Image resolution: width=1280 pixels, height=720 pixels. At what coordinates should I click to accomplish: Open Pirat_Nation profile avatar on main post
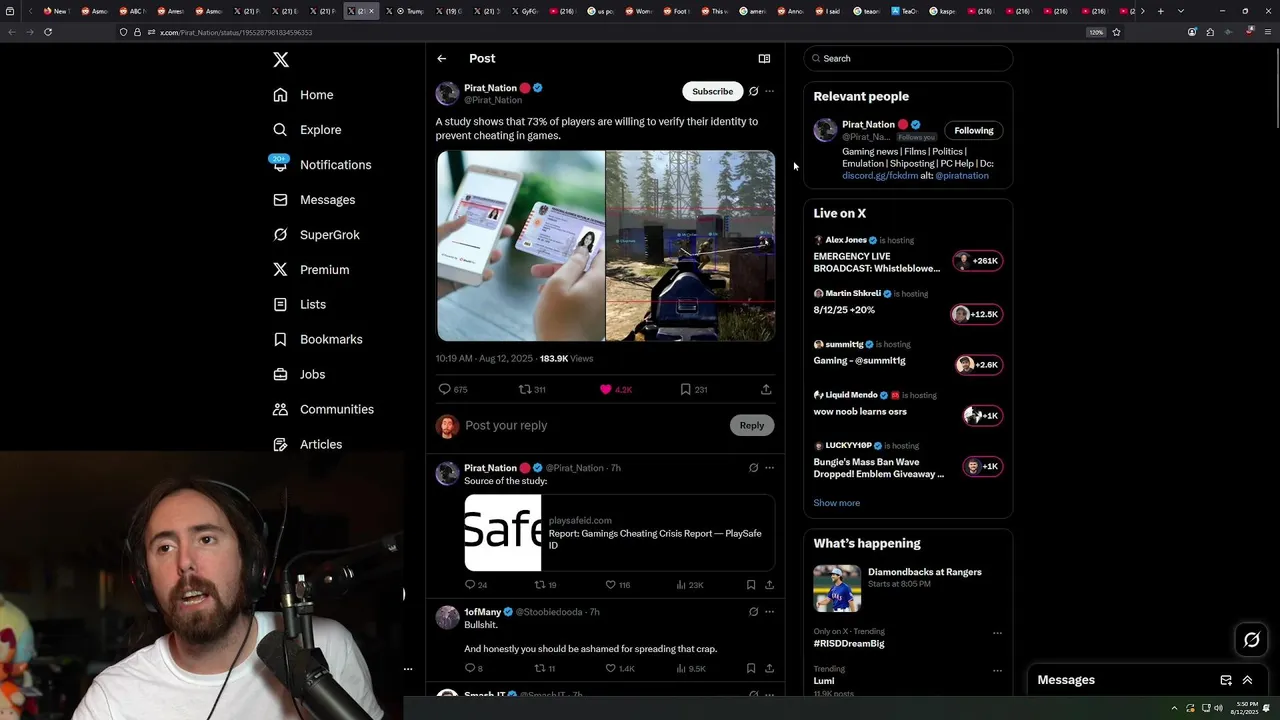[x=447, y=94]
